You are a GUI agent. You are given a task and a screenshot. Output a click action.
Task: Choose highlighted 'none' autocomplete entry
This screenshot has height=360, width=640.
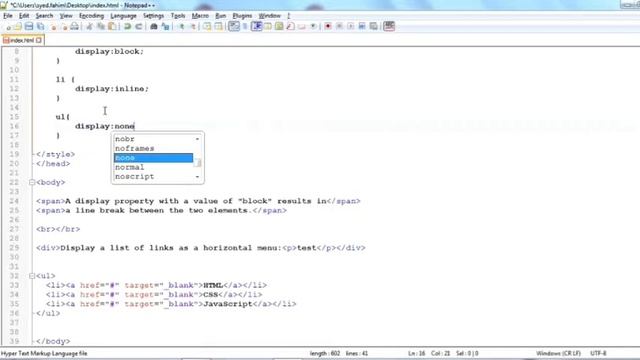point(153,158)
